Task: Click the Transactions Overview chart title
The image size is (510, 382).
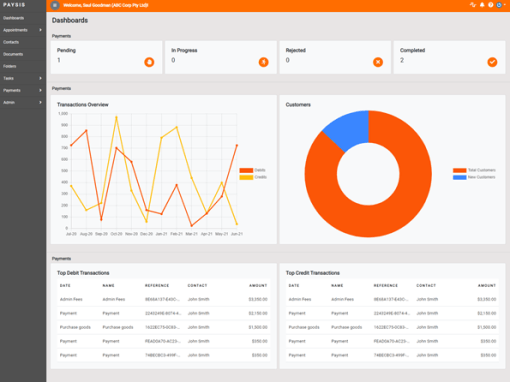Action: (83, 105)
